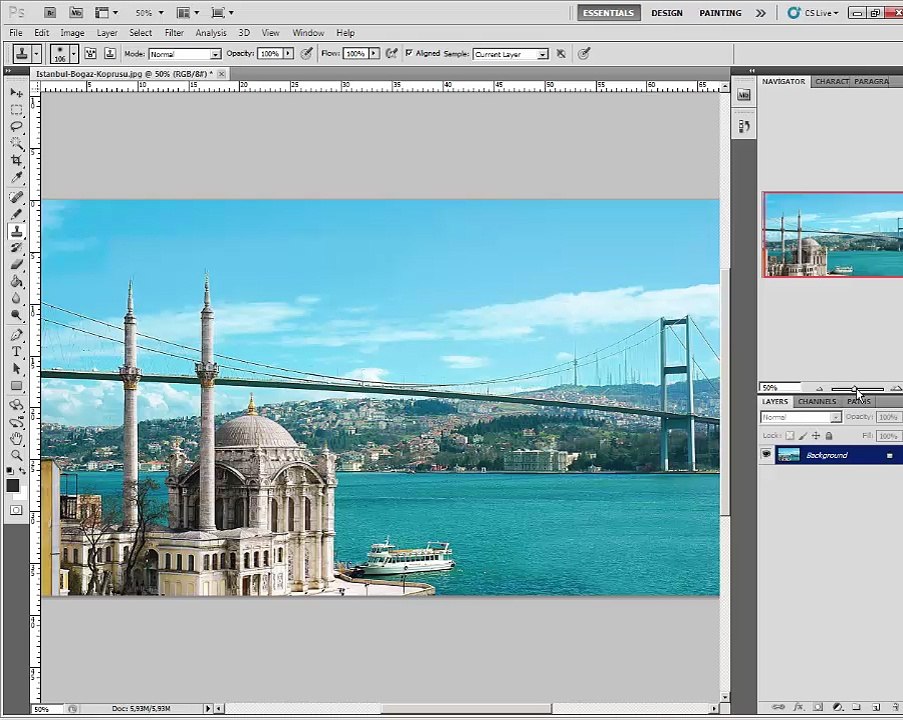Switch to the Design workspace

point(667,13)
